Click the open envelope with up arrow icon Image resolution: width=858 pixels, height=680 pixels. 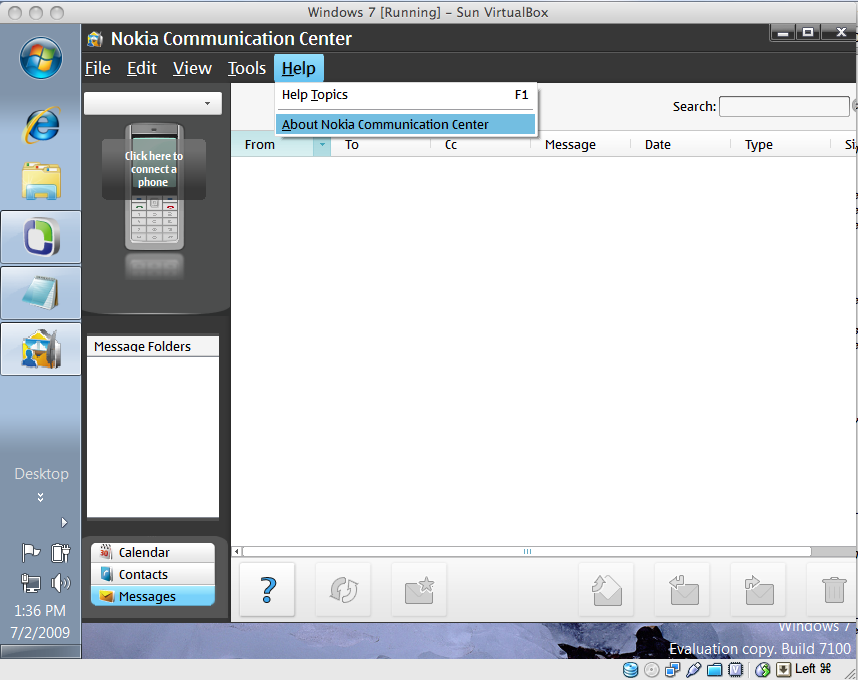point(606,589)
